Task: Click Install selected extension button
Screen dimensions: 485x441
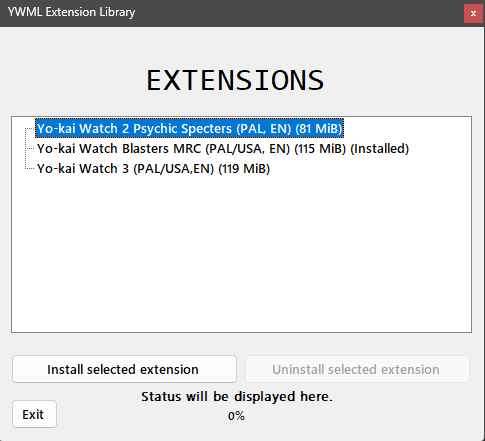Action: pos(124,369)
